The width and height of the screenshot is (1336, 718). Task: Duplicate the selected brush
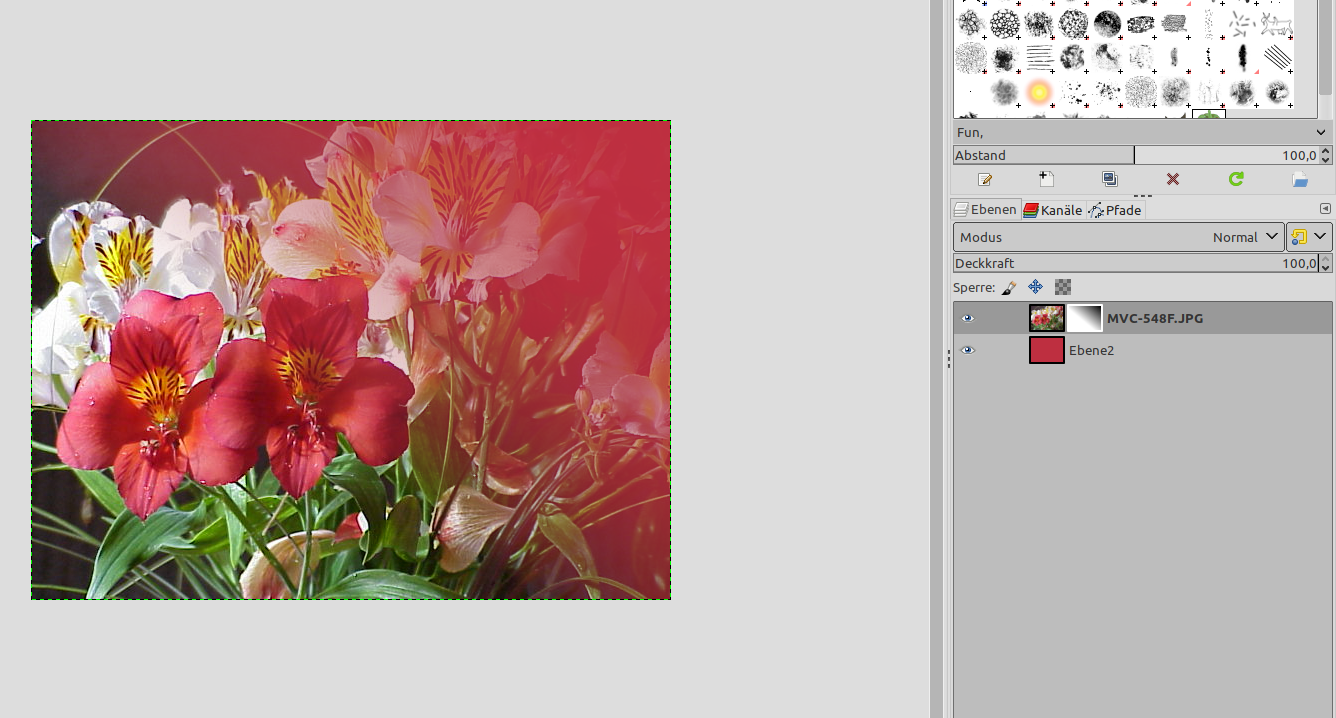point(1110,179)
